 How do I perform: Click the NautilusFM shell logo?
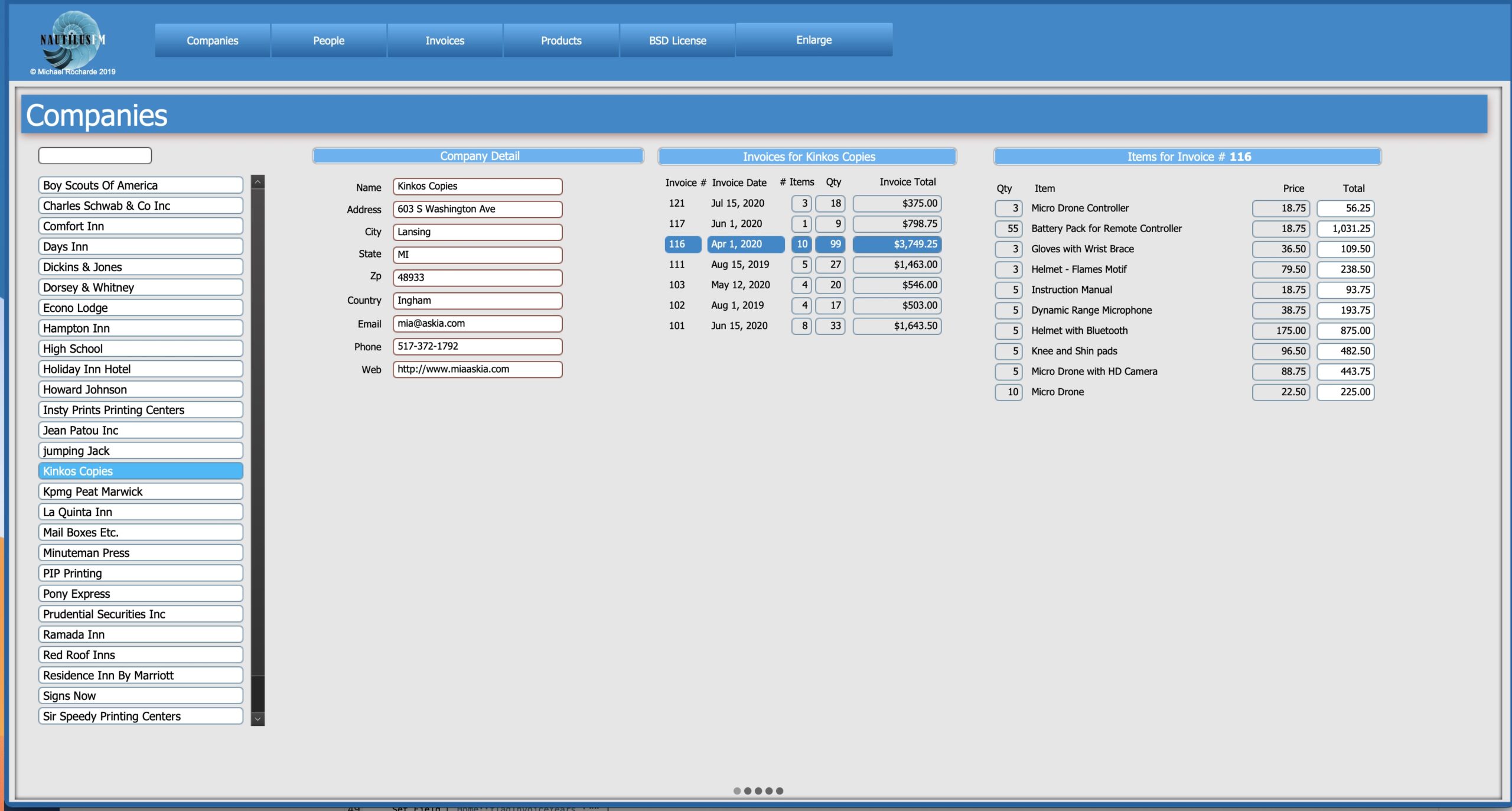[73, 40]
